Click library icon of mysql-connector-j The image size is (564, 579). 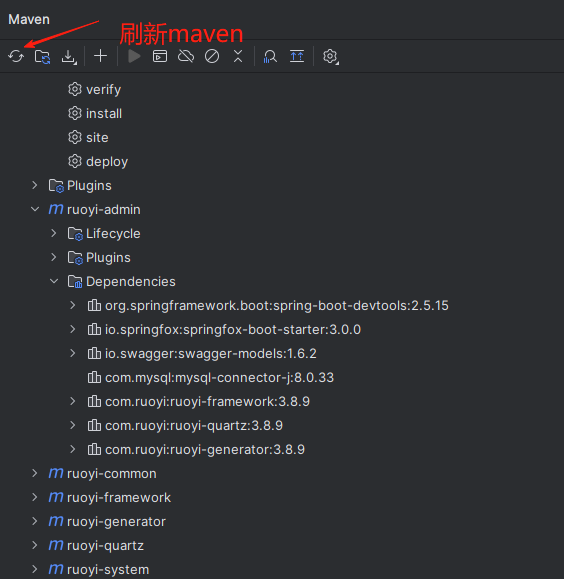coord(94,377)
